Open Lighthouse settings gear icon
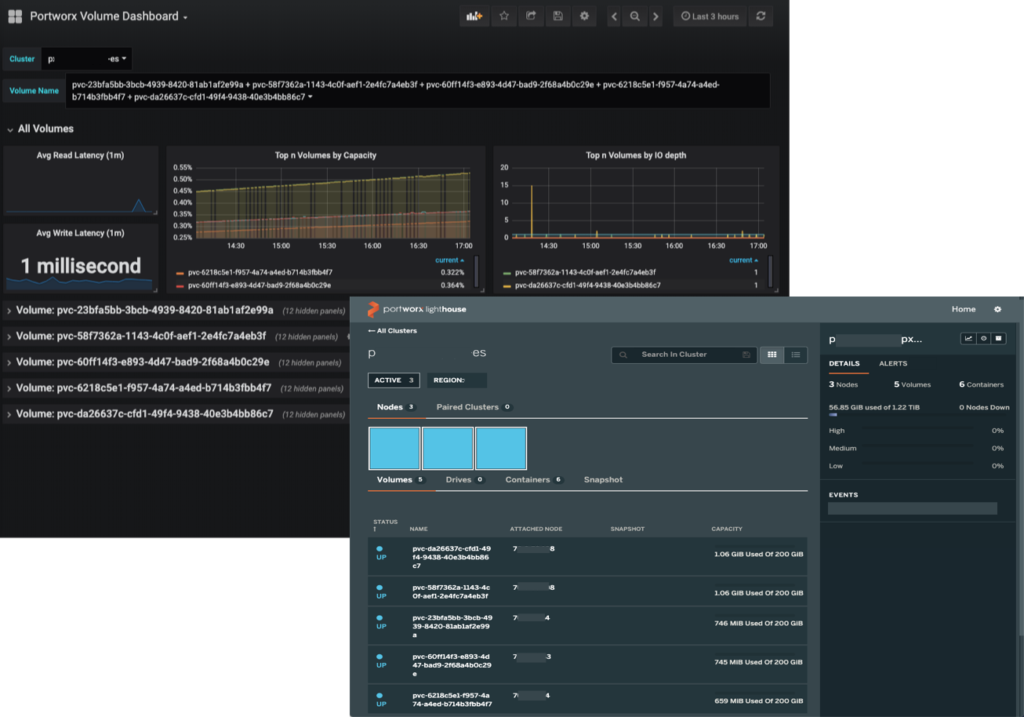This screenshot has width=1024, height=717. point(997,309)
